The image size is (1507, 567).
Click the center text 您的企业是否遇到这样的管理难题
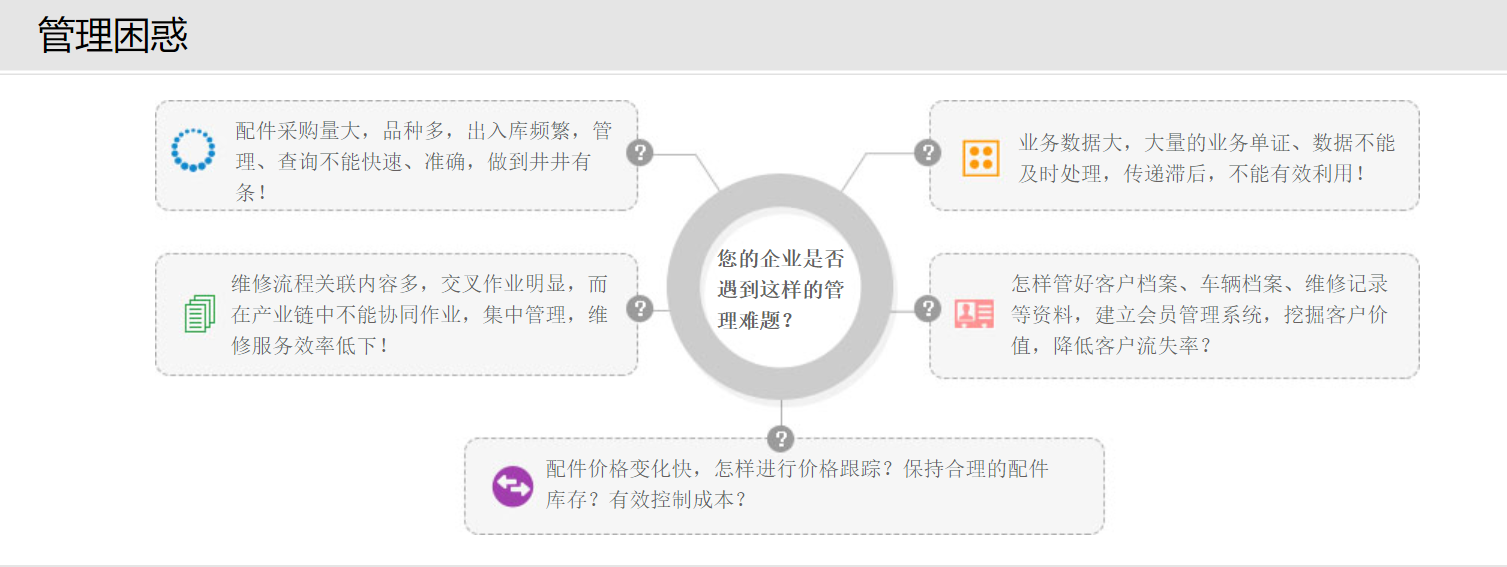(780, 290)
